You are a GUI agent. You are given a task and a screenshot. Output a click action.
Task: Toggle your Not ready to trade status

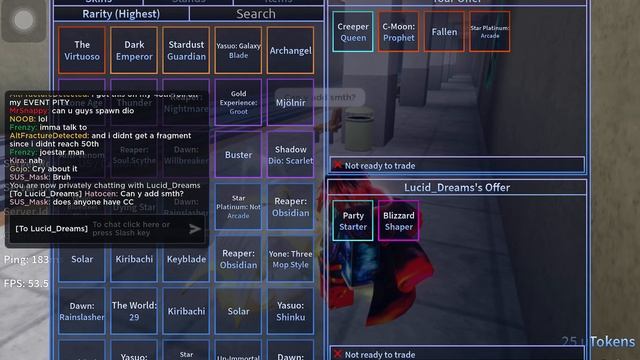[x=457, y=165]
